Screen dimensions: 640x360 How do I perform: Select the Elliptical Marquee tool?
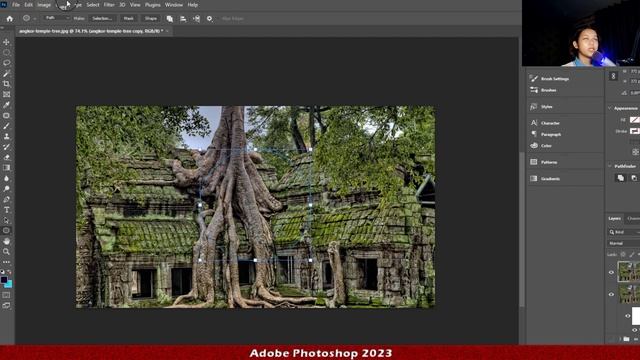6,53
